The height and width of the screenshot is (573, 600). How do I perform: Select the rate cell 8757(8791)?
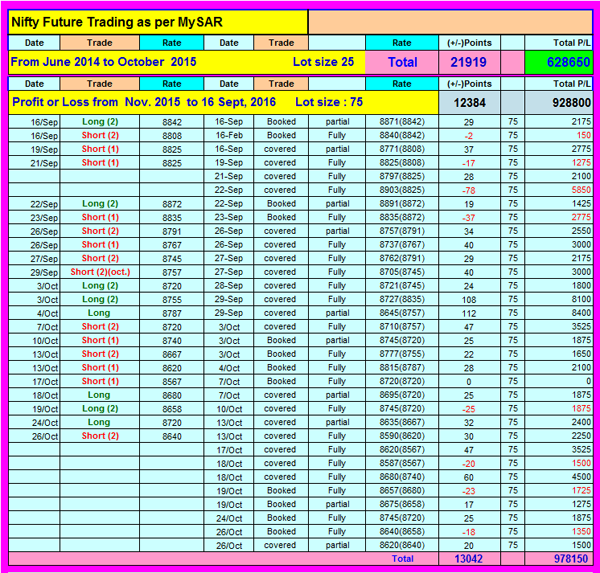click(x=402, y=231)
